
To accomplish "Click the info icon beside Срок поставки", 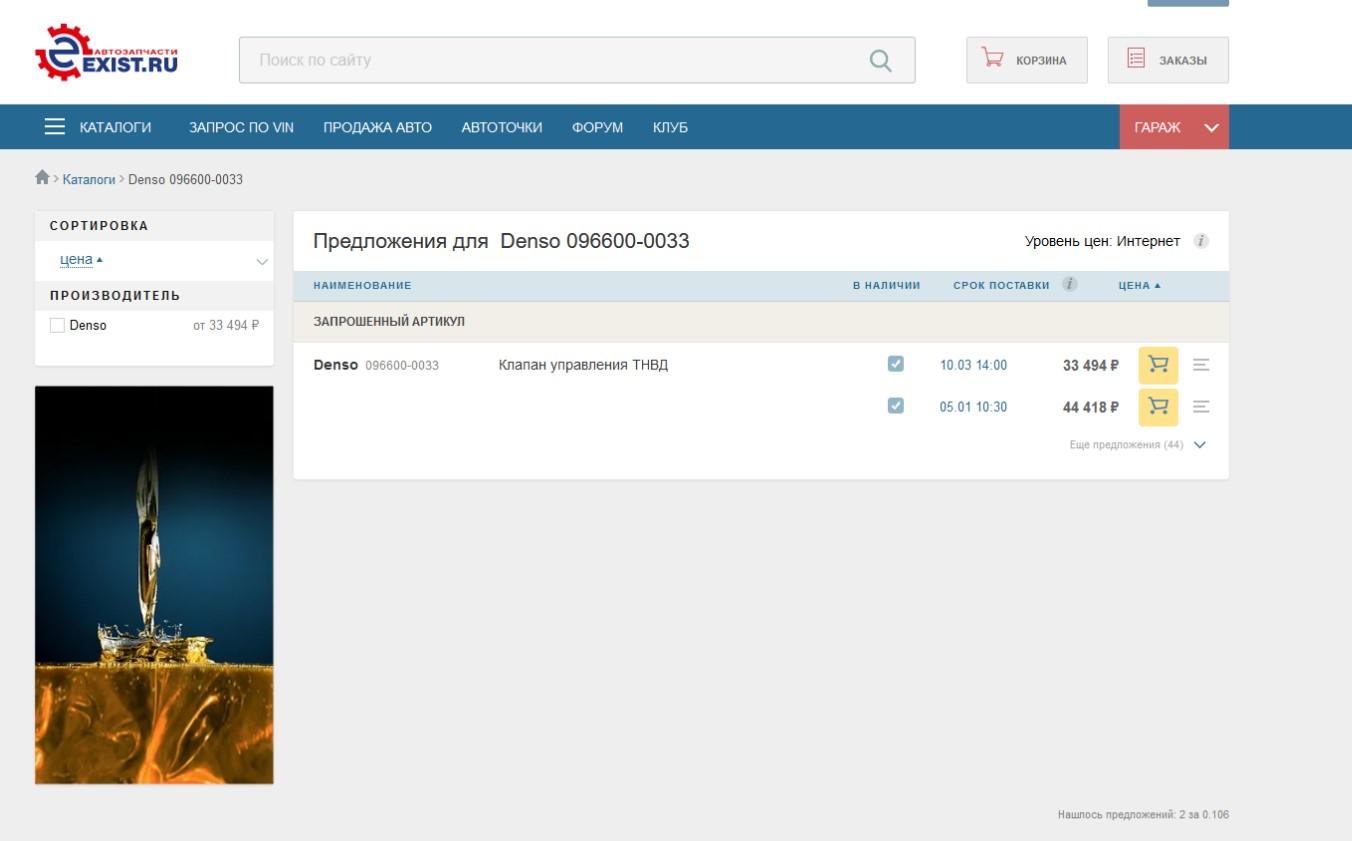I will pos(1070,285).
